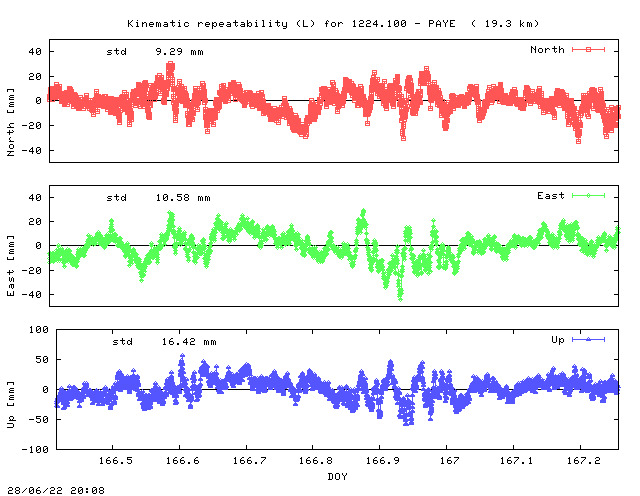
Task: Click the timestamp '28/06/22 20:08'
Action: 56,490
